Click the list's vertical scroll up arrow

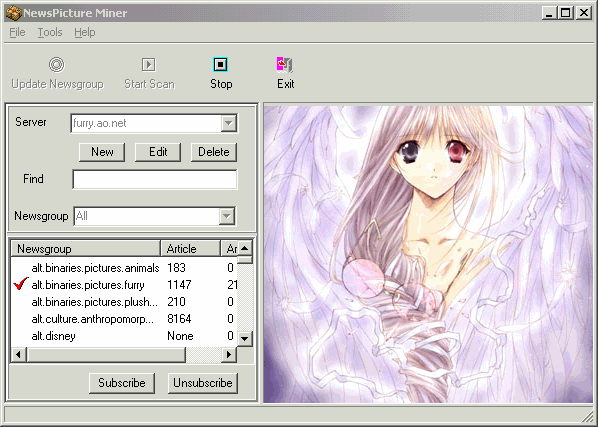[244, 248]
